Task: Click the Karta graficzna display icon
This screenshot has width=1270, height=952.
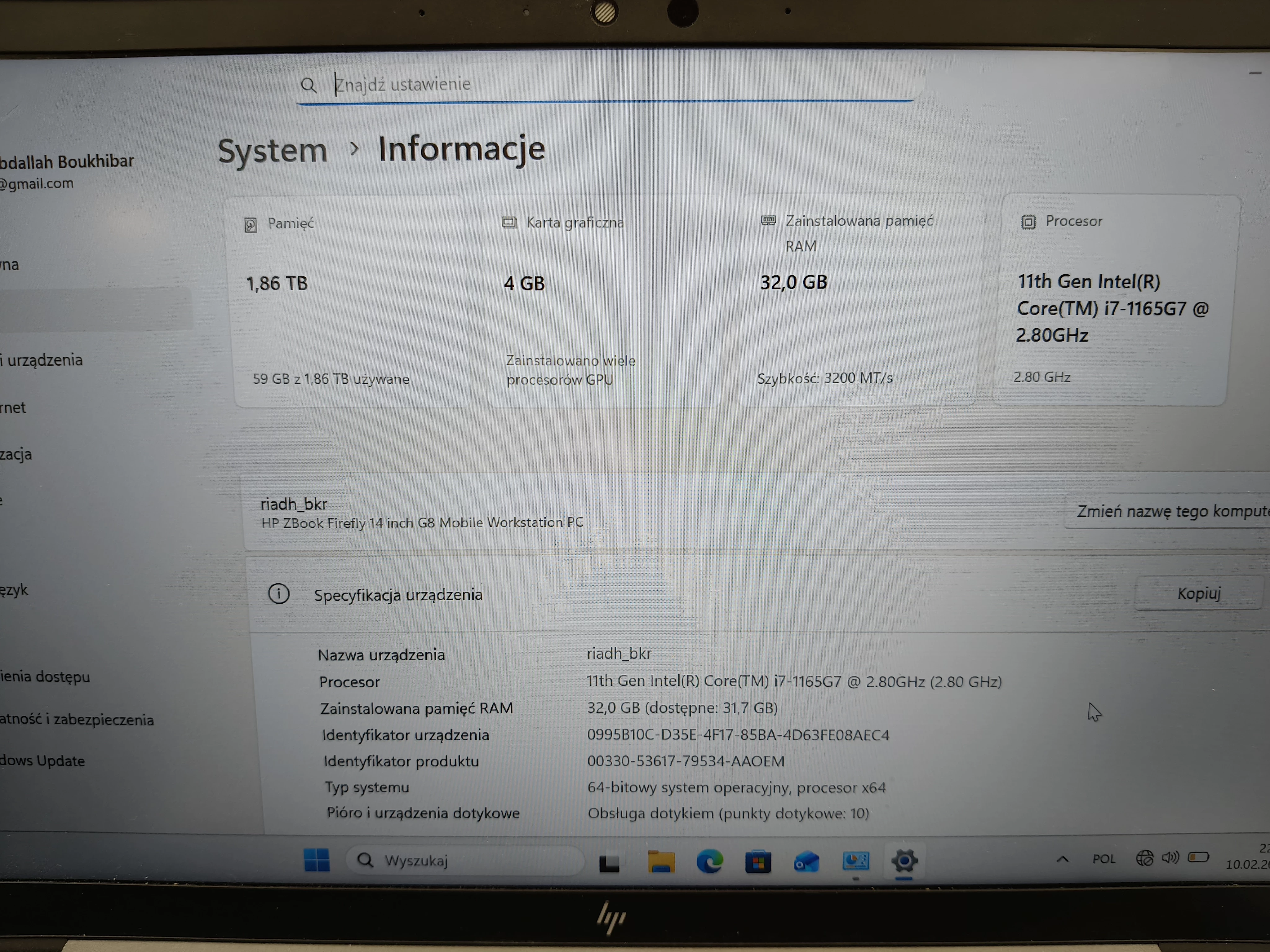Action: [x=510, y=222]
